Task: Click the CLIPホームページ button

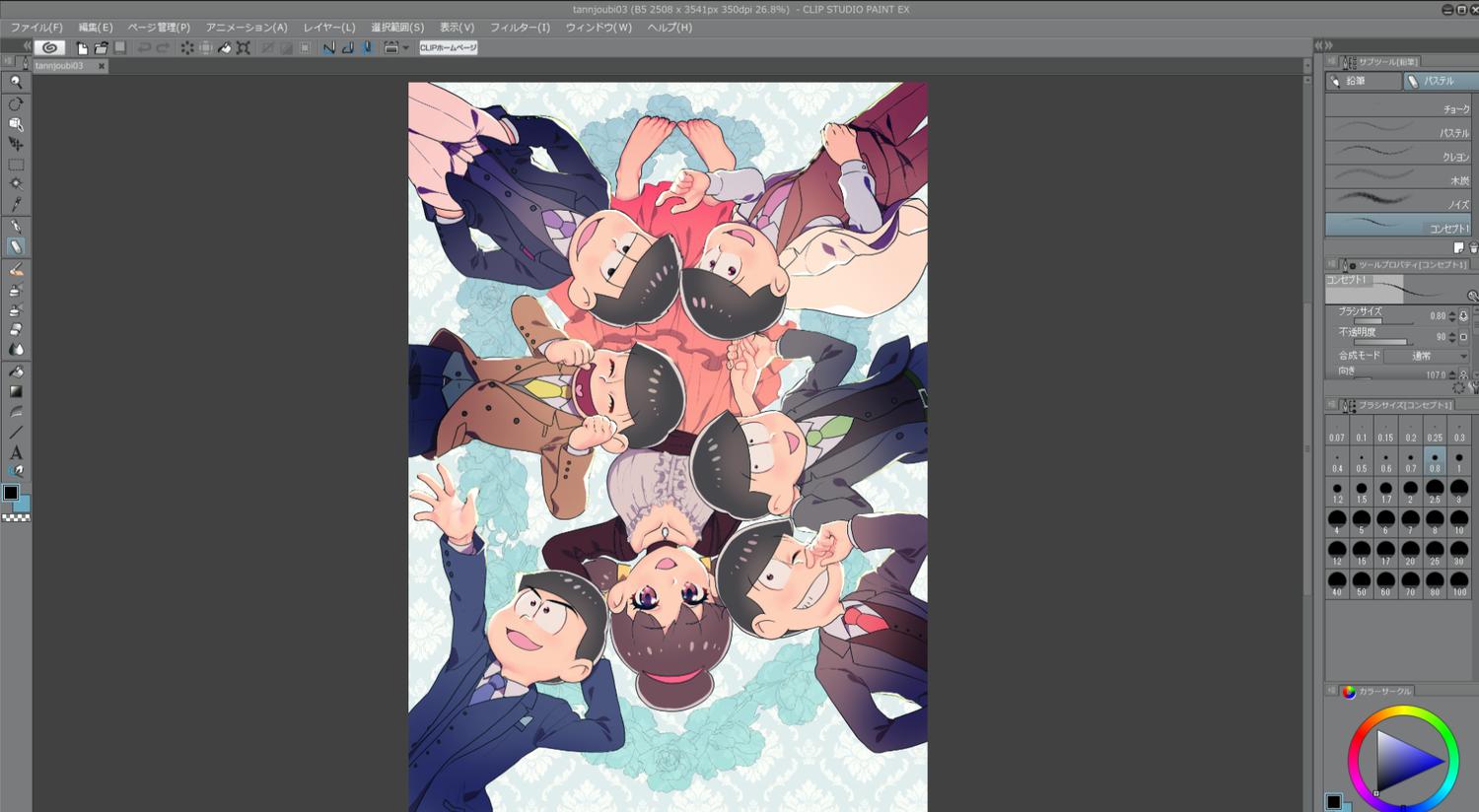Action: click(x=449, y=47)
